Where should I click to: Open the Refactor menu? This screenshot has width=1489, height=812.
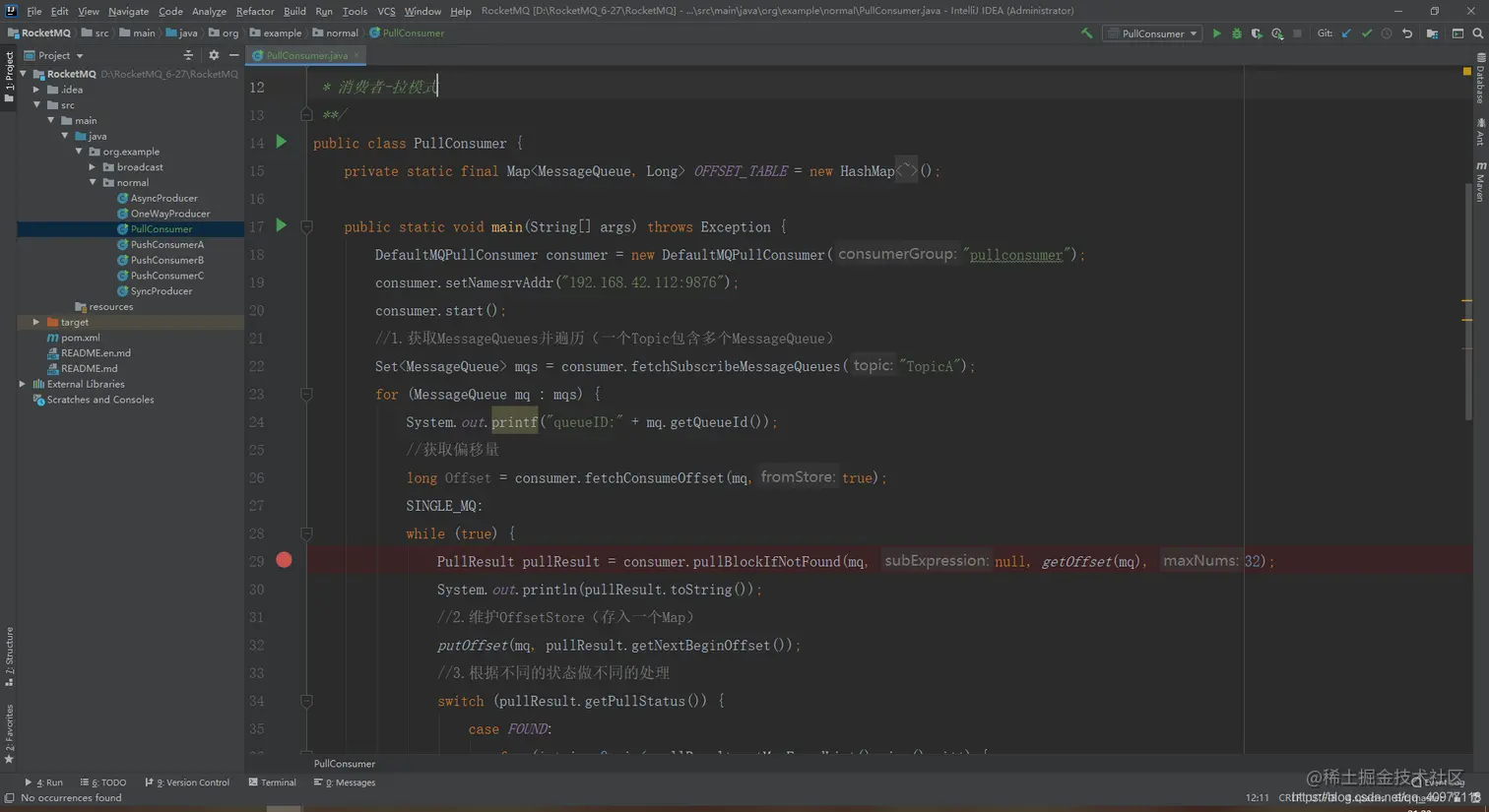coord(255,11)
